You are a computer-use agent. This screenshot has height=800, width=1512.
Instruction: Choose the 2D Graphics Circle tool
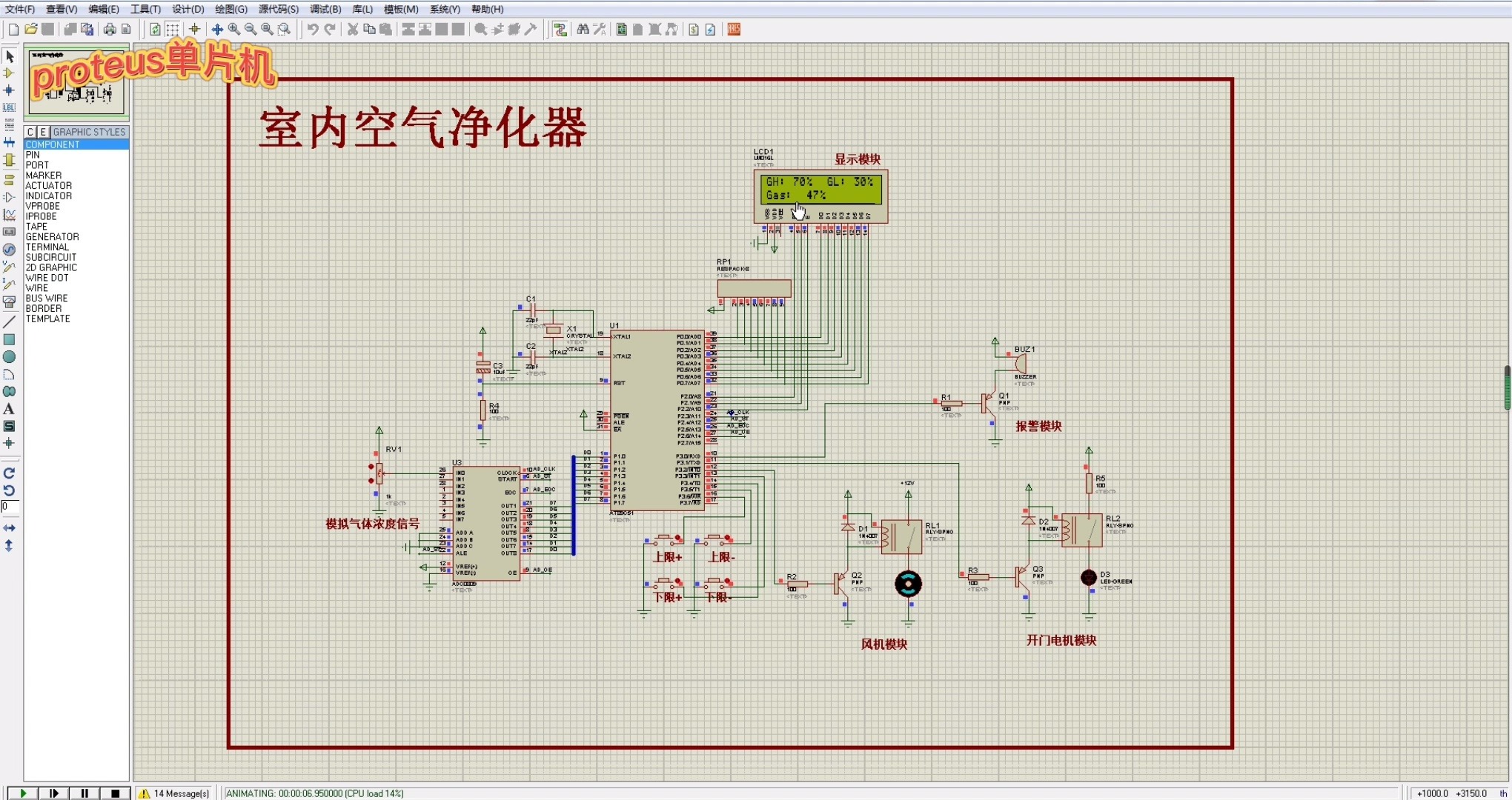(9, 357)
